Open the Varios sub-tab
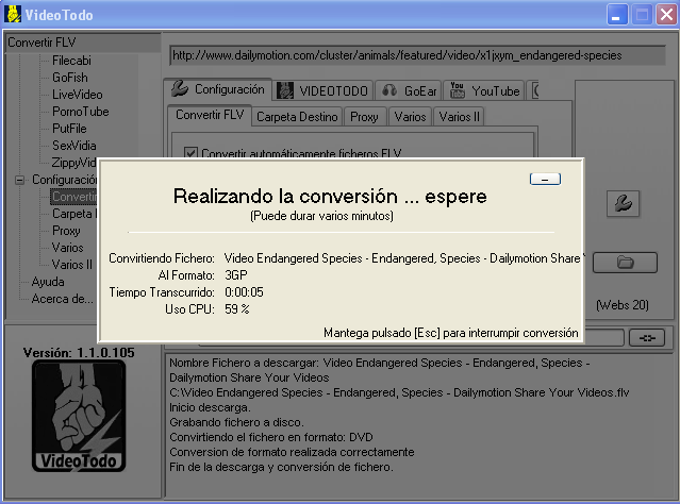 pos(410,117)
